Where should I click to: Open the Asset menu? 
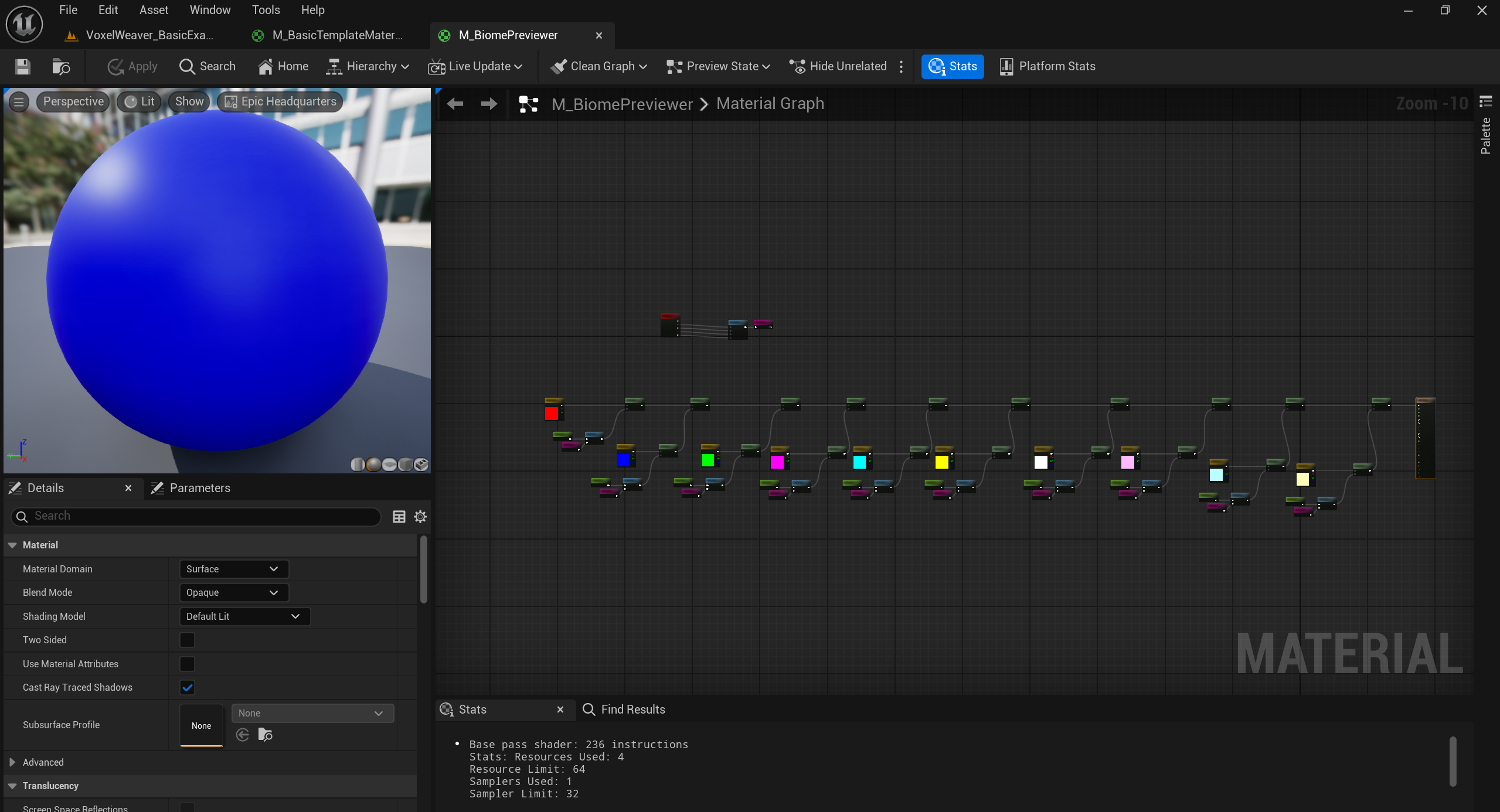(154, 10)
